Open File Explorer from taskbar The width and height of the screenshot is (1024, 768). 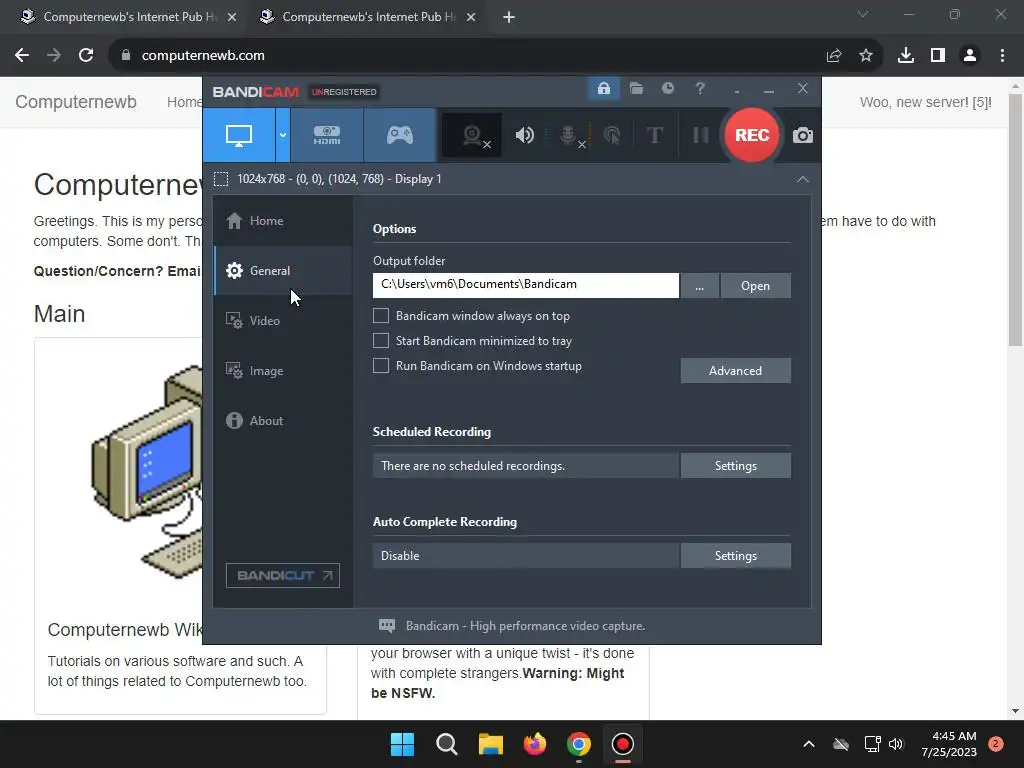(x=490, y=744)
